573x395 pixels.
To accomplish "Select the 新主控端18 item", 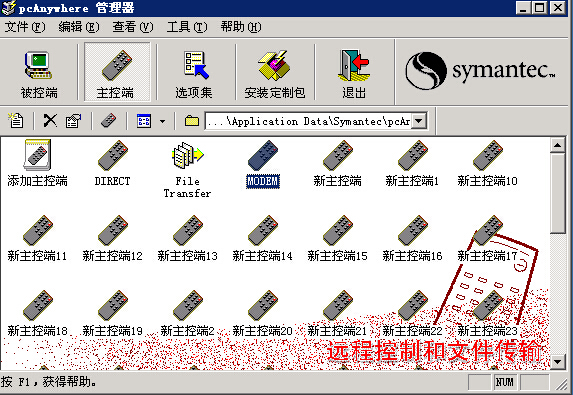I will [x=37, y=314].
